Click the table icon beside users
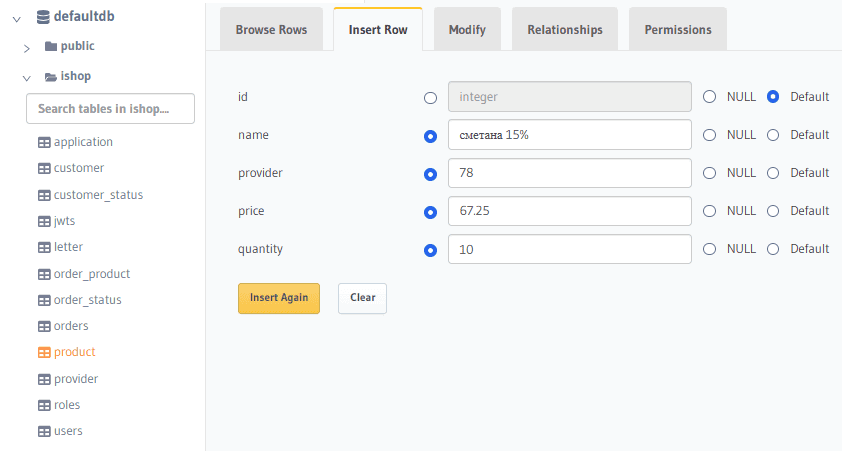842x451 pixels. [x=44, y=431]
